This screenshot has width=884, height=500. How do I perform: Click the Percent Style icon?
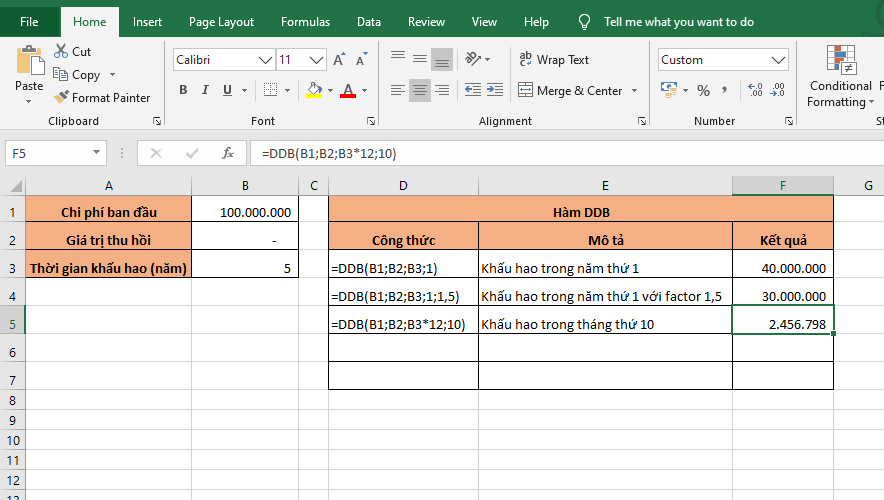703,91
